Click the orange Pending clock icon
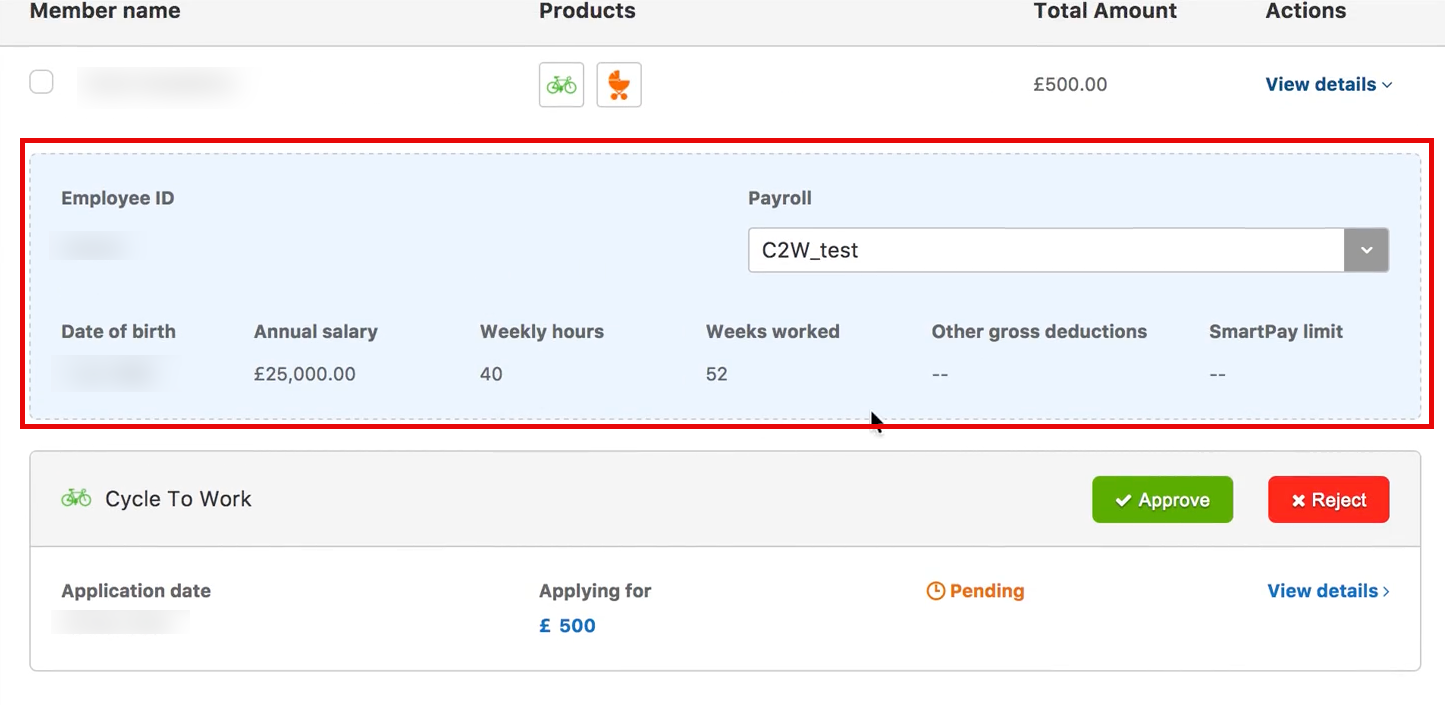 pyautogui.click(x=936, y=591)
